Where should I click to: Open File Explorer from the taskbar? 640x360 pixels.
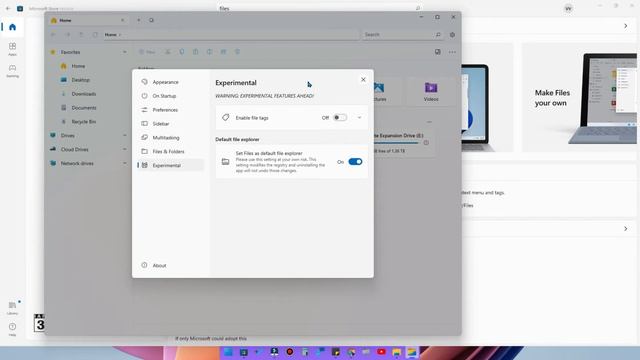point(397,352)
